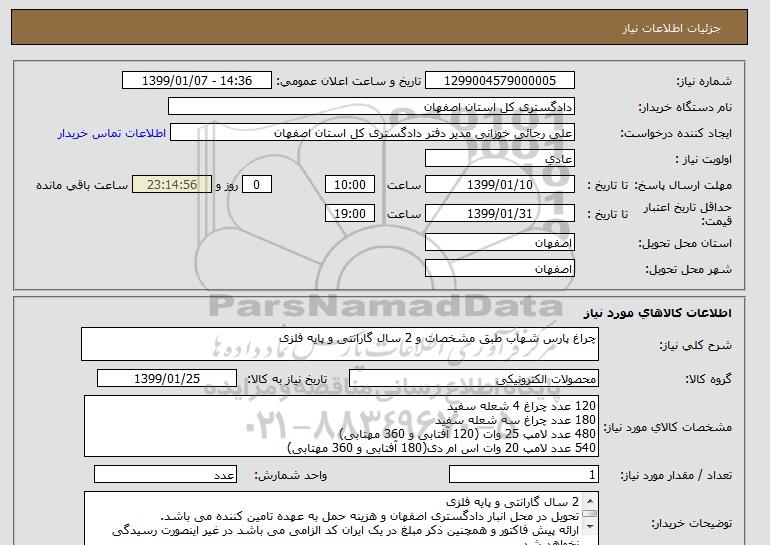
Task: Click the buyer notes scrollbar thumb
Action: [x=590, y=514]
